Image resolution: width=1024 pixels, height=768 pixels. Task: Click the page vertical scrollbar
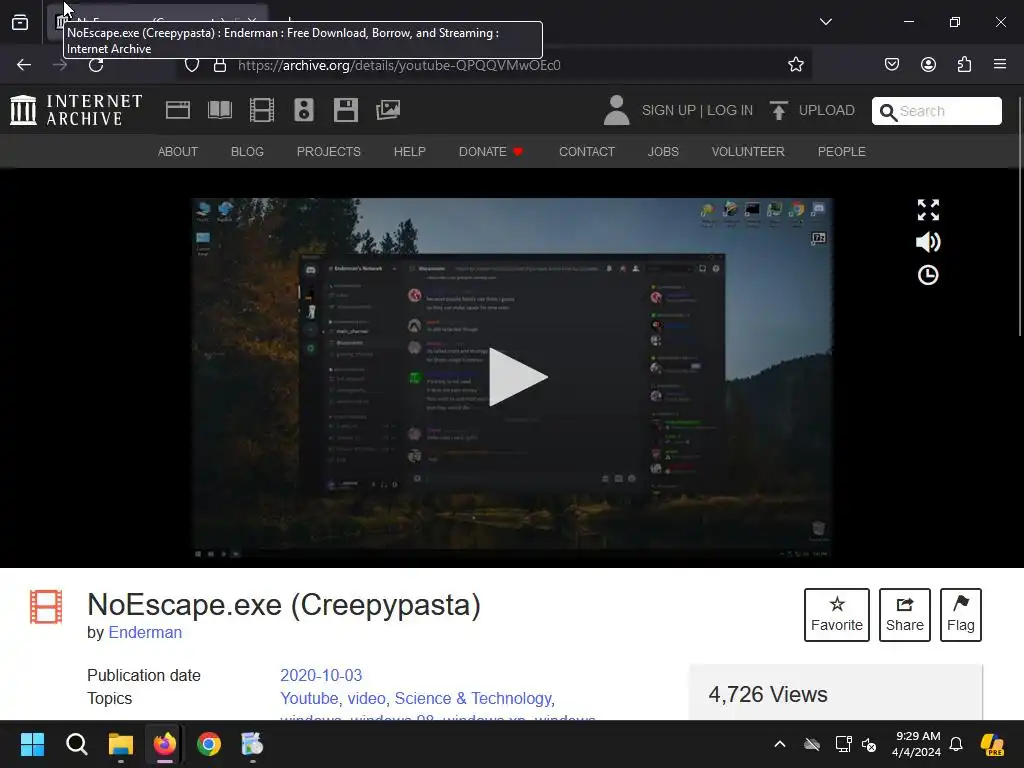[x=1020, y=216]
